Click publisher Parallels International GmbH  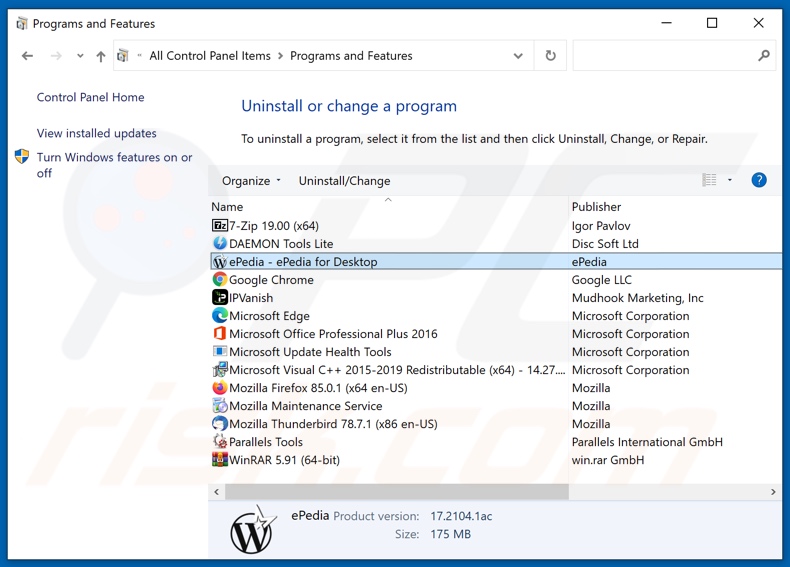click(x=647, y=442)
